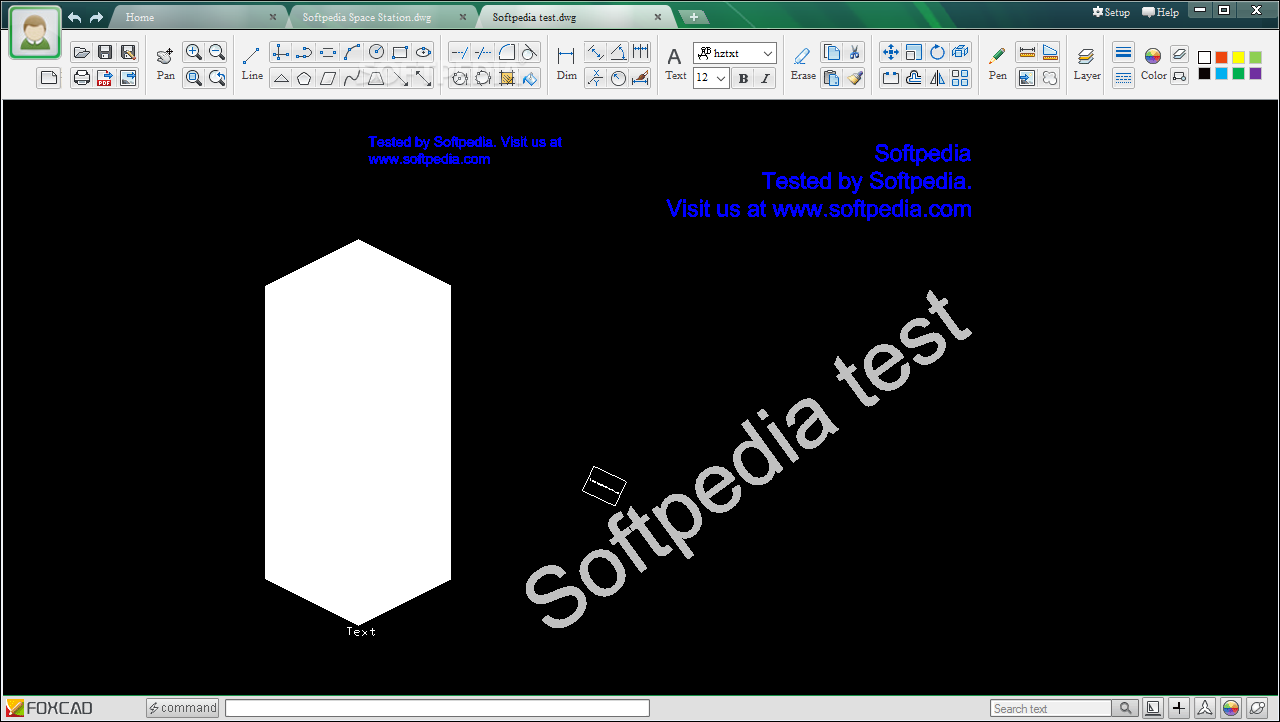Pick the yellow color swatch
The height and width of the screenshot is (722, 1280).
coord(1238,57)
